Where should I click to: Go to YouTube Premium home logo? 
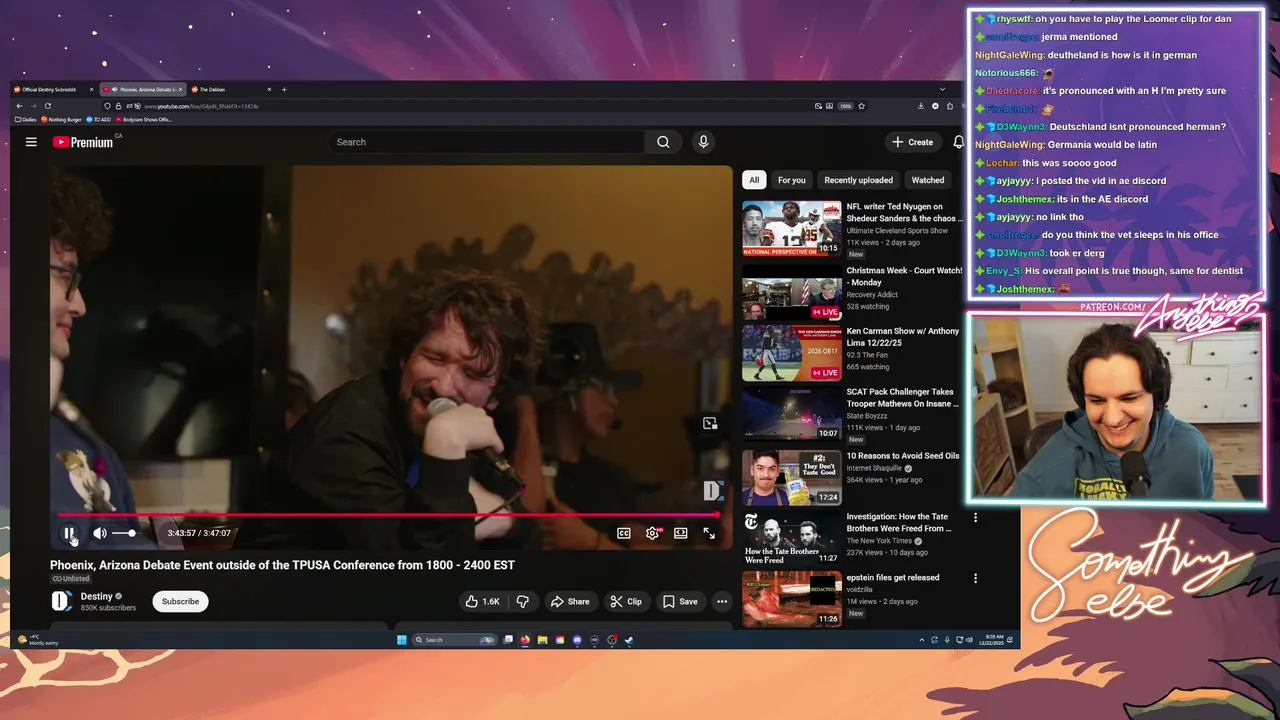84,142
